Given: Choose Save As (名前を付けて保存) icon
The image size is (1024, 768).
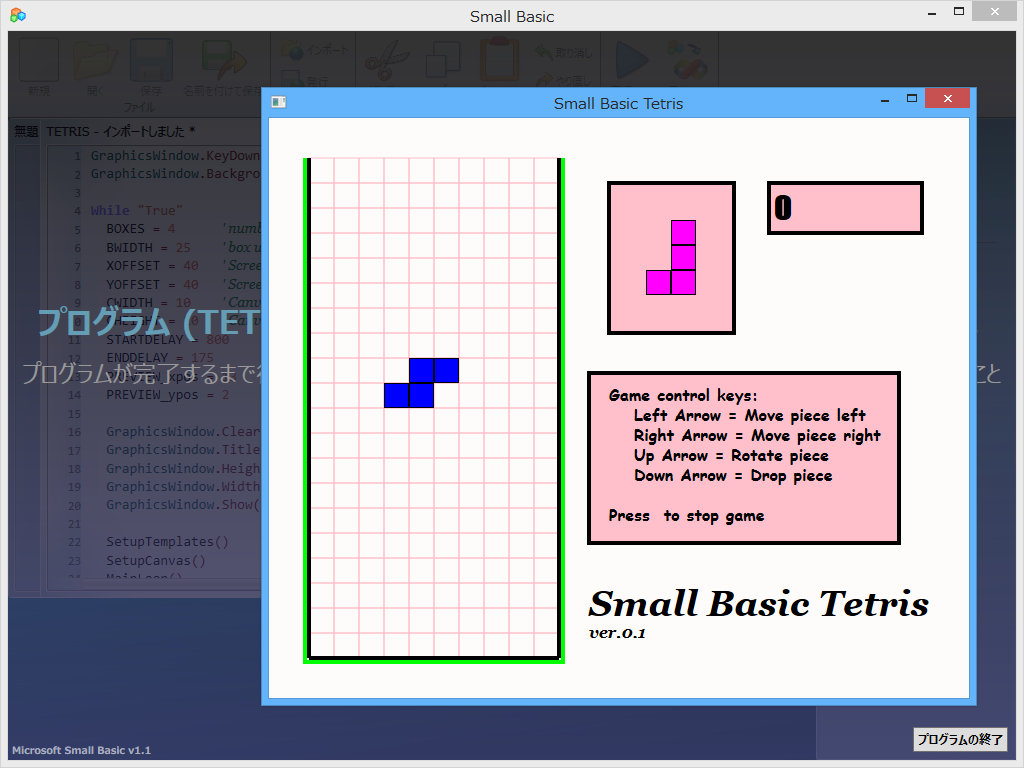Looking at the screenshot, I should (223, 60).
